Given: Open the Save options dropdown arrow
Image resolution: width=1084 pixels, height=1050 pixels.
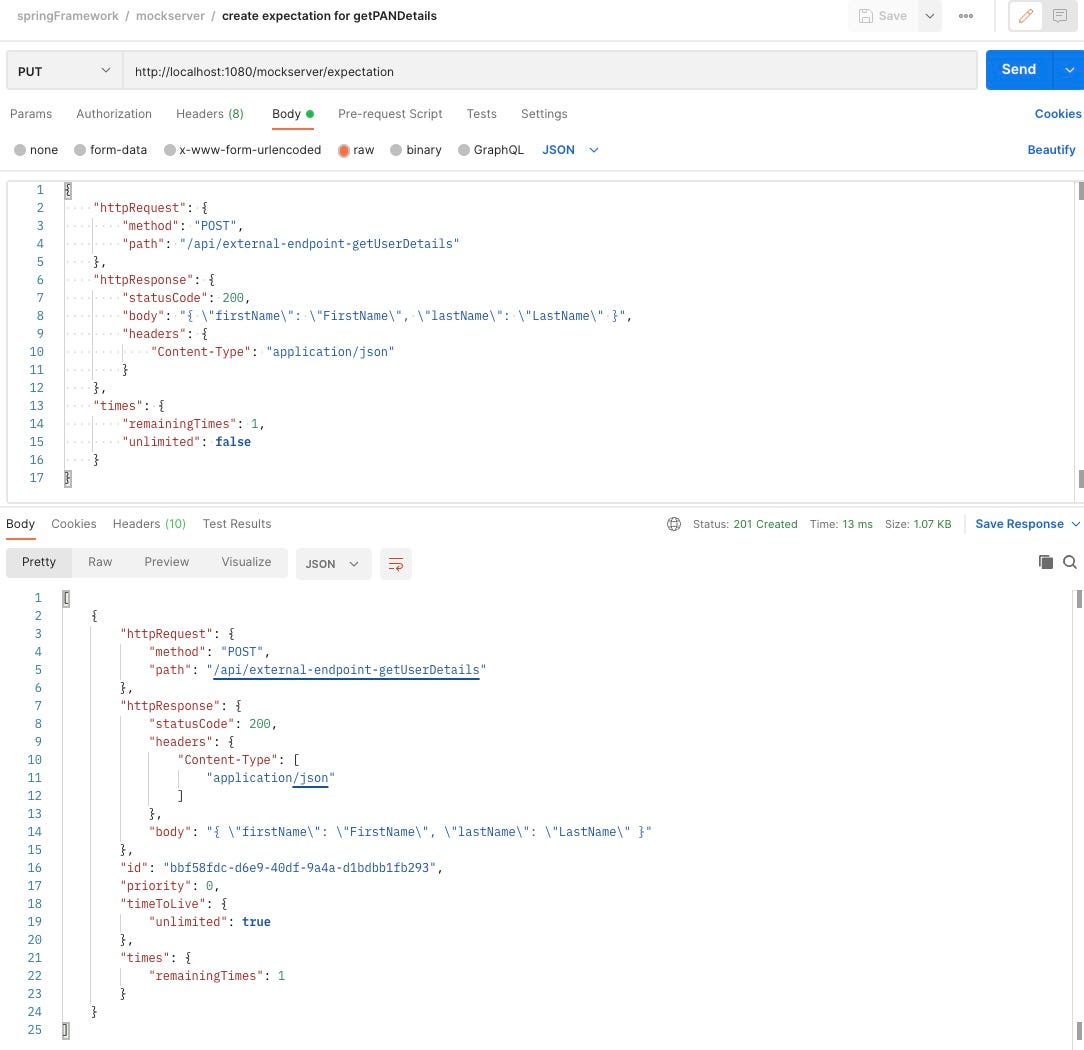Looking at the screenshot, I should click(930, 16).
